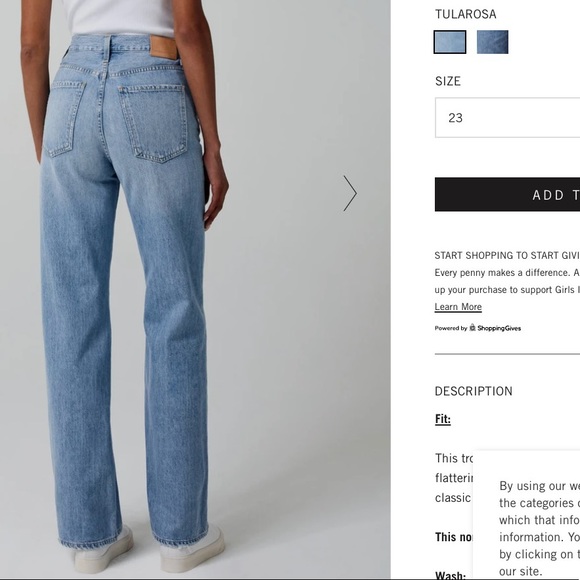
Task: Click the START SHOPPING TO START GIVING heading
Action: (x=507, y=256)
